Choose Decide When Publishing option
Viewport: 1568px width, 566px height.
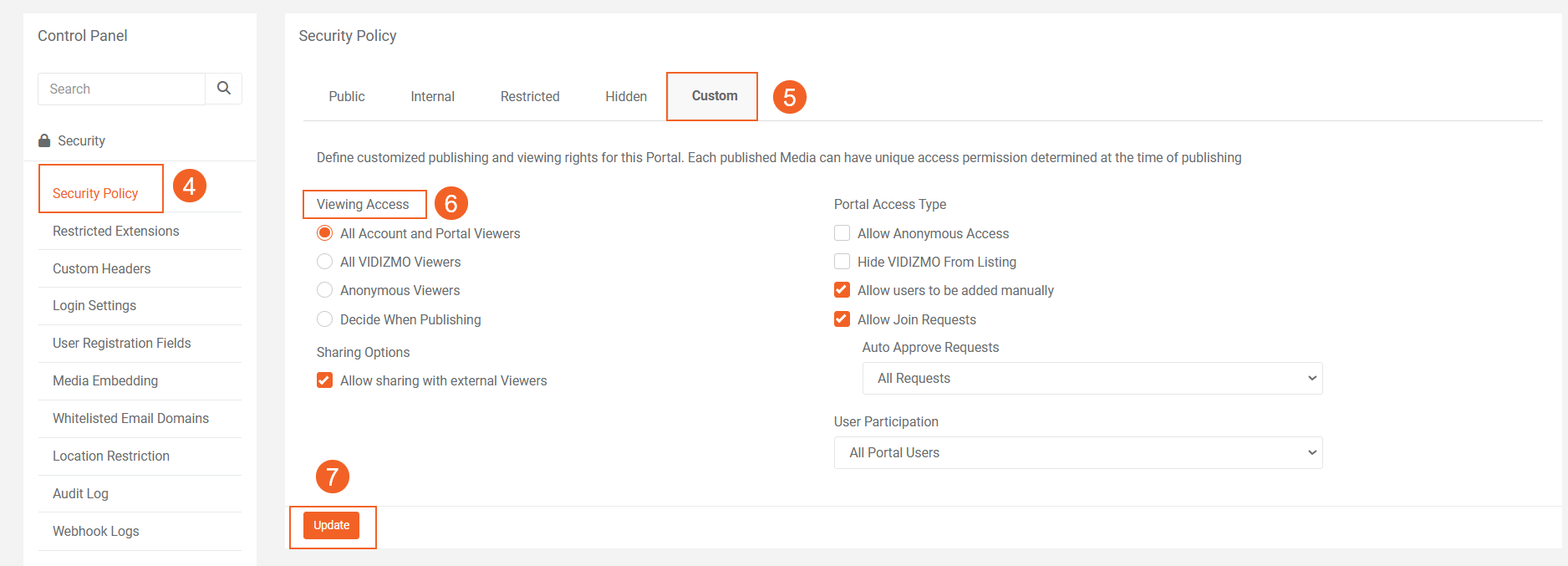point(325,319)
